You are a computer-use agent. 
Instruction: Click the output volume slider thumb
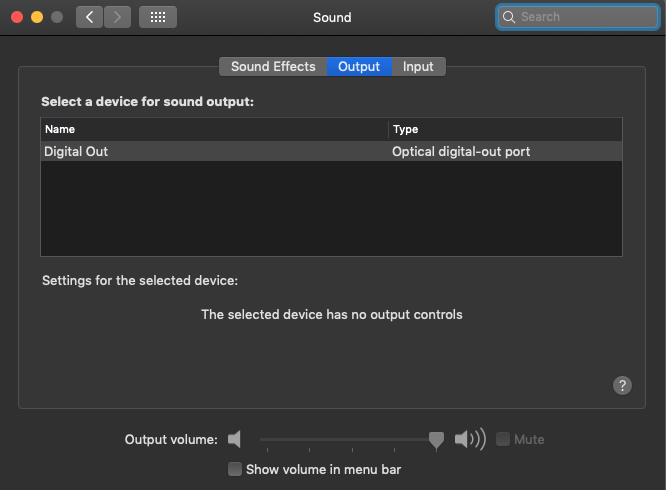pyautogui.click(x=436, y=440)
